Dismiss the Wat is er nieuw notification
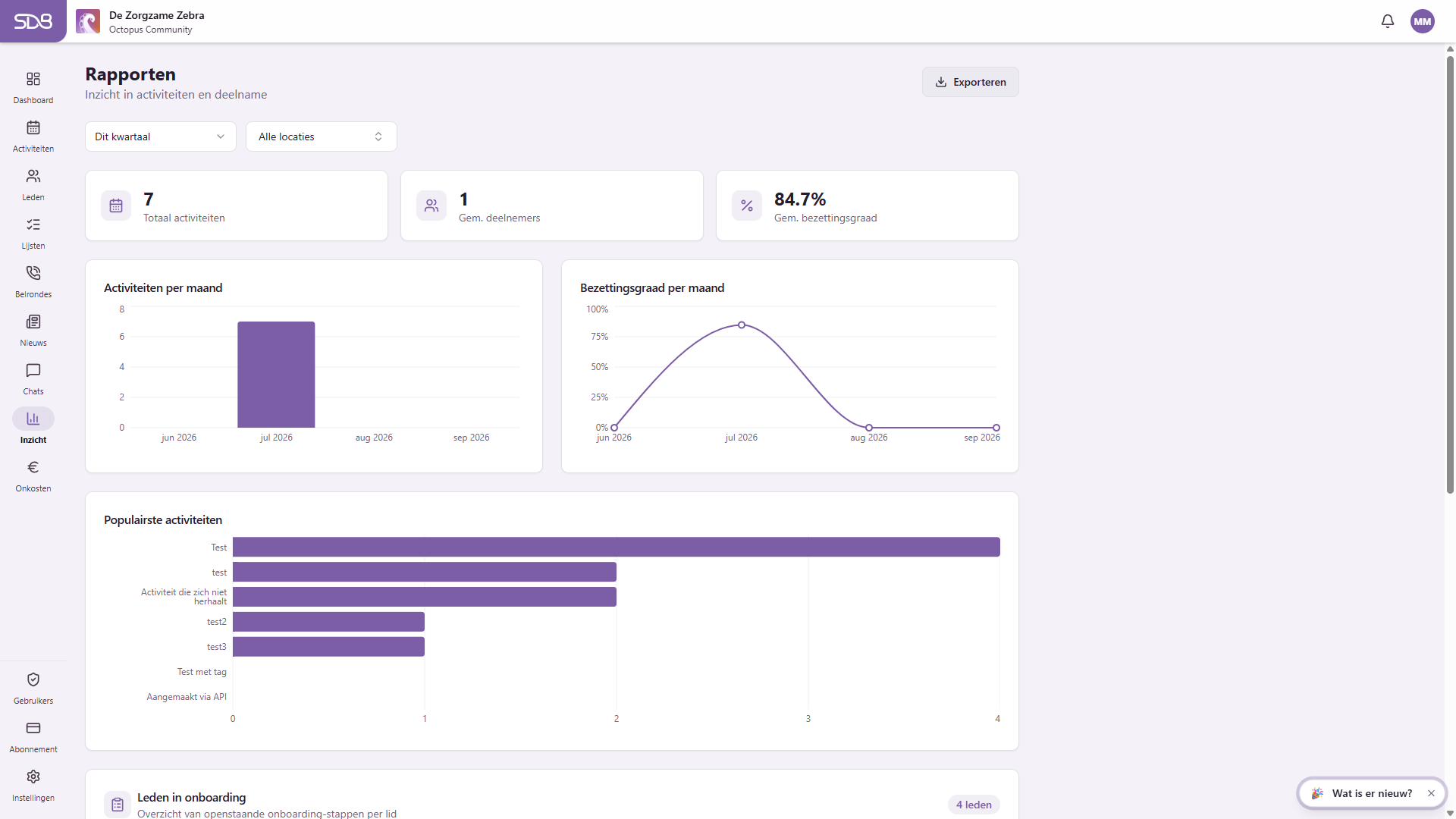This screenshot has width=1456, height=819. pyautogui.click(x=1431, y=793)
